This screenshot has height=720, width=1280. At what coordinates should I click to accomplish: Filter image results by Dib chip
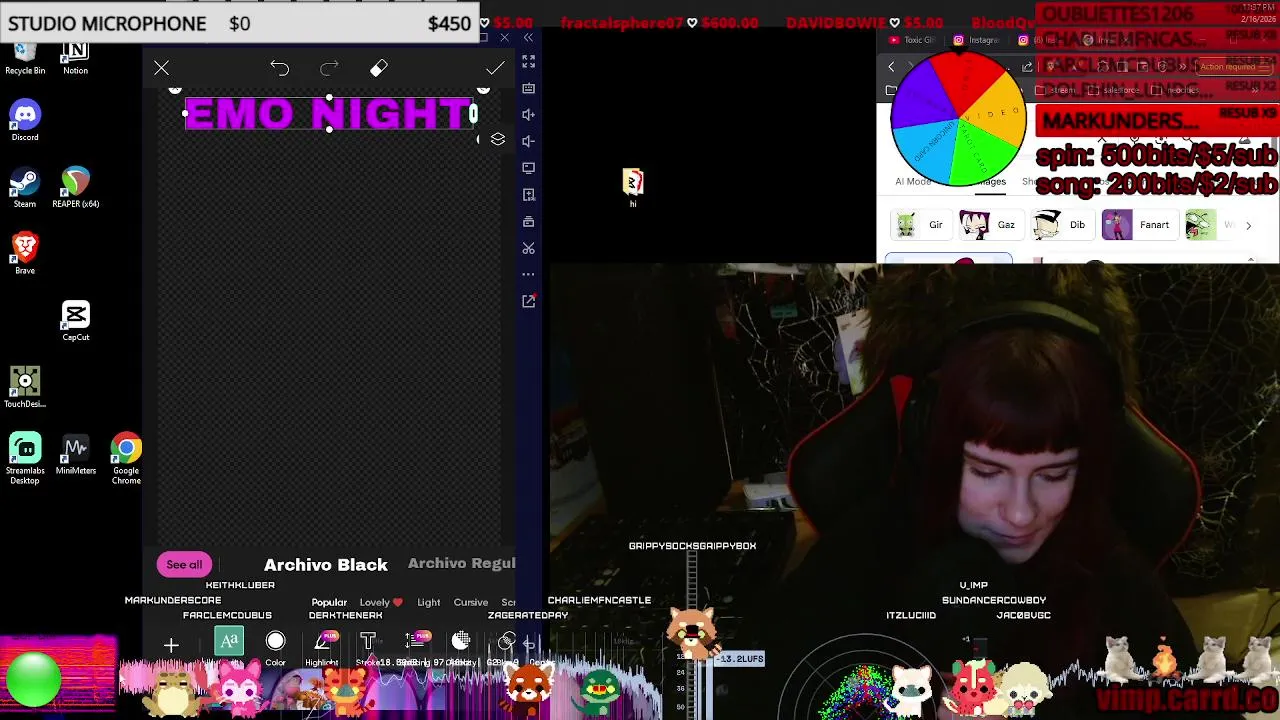[x=1061, y=225]
